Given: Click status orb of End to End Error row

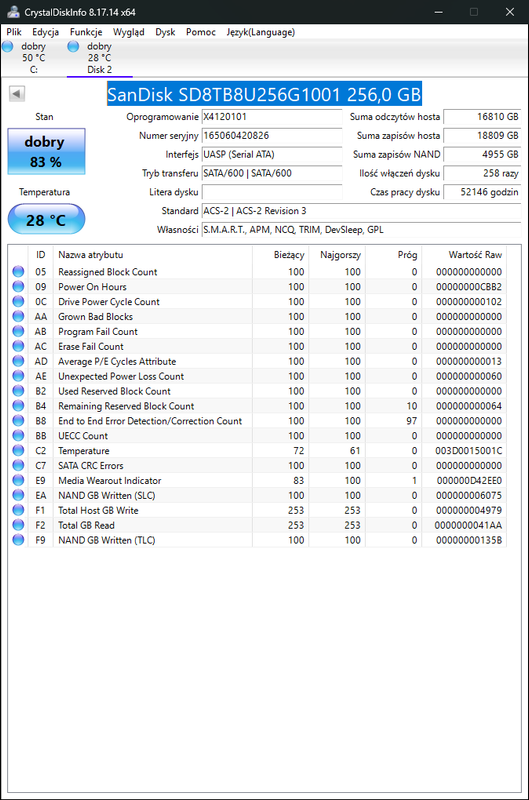Looking at the screenshot, I should pyautogui.click(x=18, y=420).
